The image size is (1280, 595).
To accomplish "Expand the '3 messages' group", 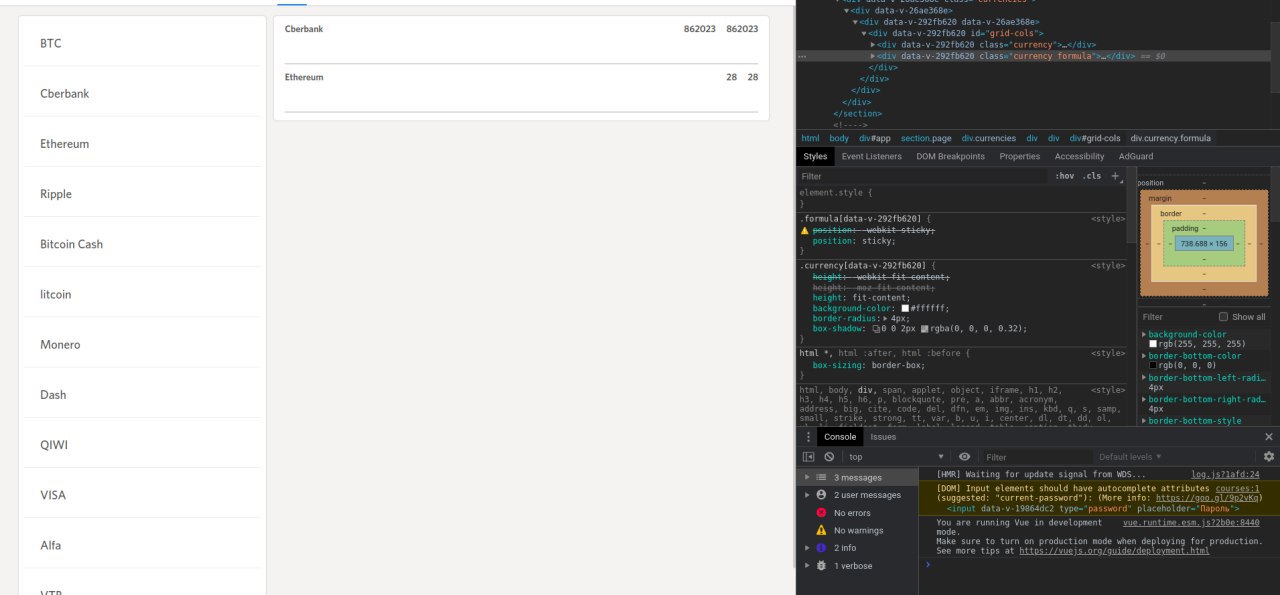I will [x=807, y=478].
